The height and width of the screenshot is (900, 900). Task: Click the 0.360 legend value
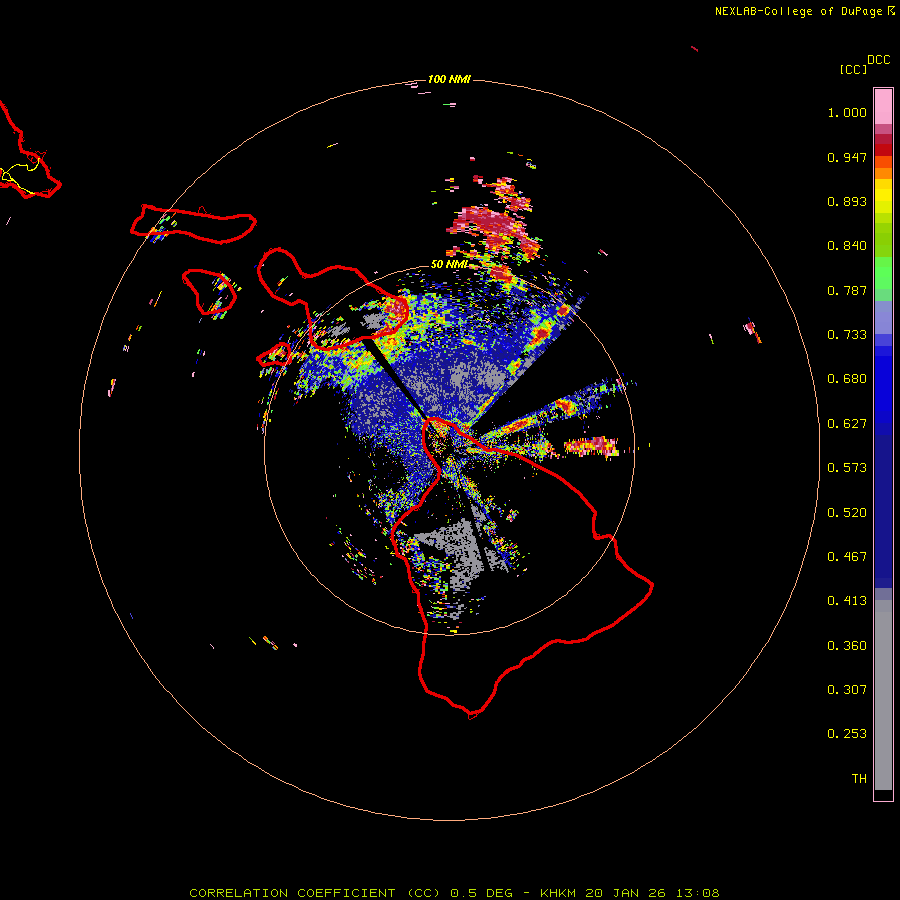pos(847,646)
